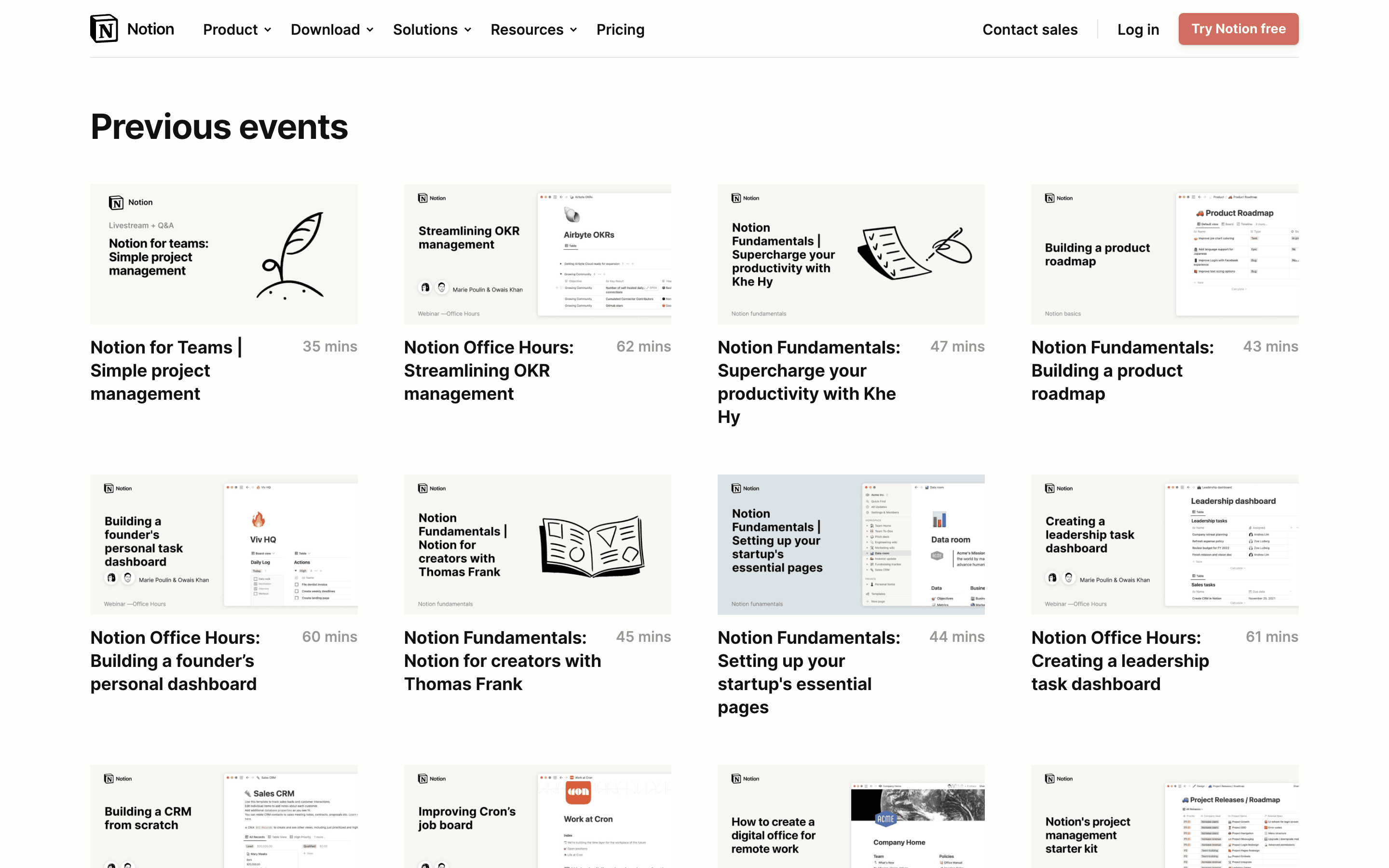Click the Notion logo icon in header
The height and width of the screenshot is (868, 1389).
coord(104,29)
